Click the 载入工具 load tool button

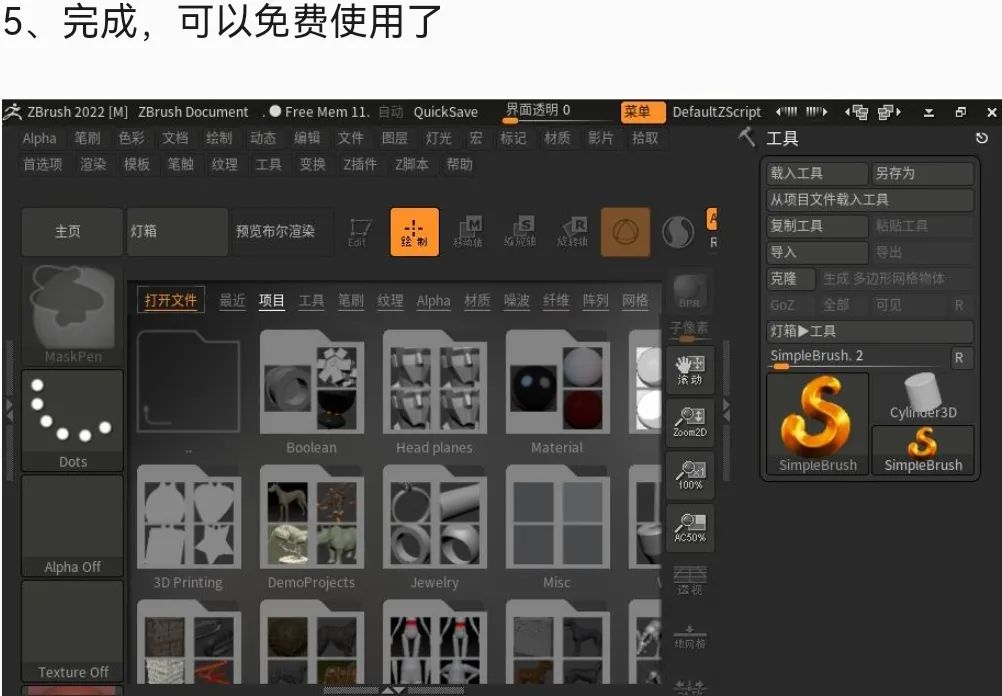pos(817,173)
